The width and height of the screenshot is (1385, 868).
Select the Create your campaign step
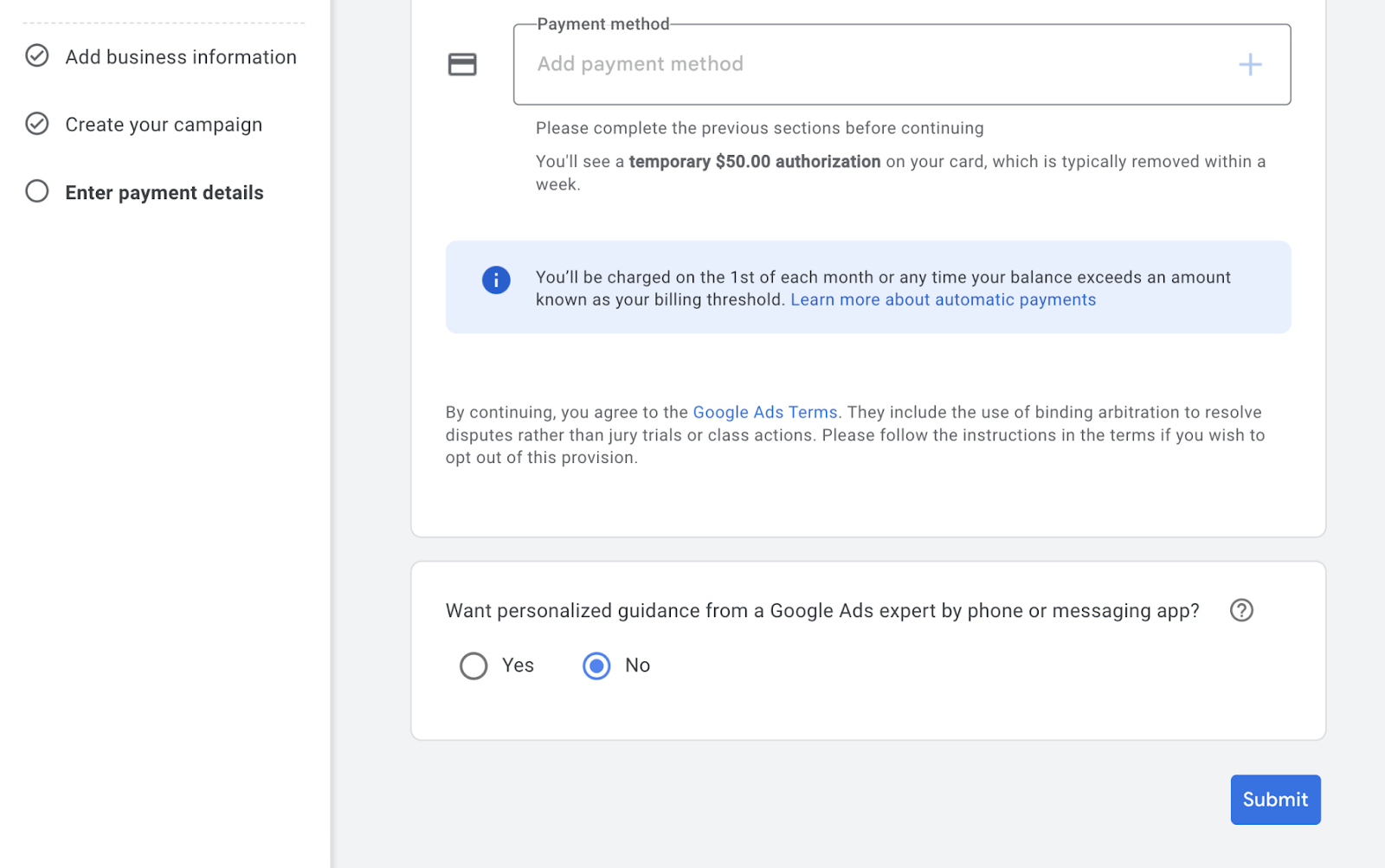(x=163, y=124)
